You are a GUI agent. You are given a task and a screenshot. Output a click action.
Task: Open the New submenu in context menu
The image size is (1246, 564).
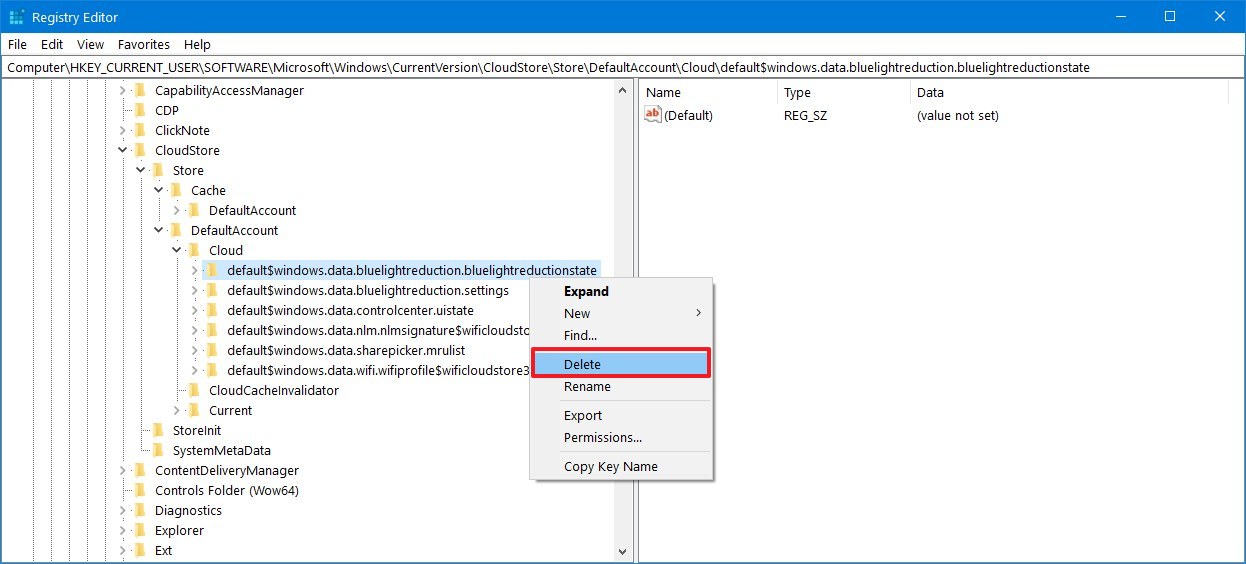tap(621, 313)
